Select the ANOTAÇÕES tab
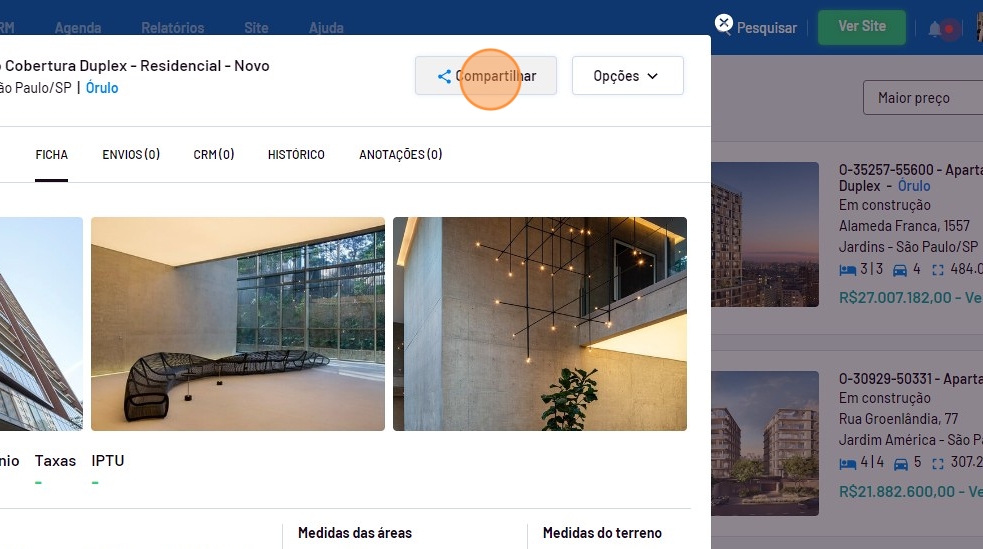983x549 pixels. tap(400, 155)
